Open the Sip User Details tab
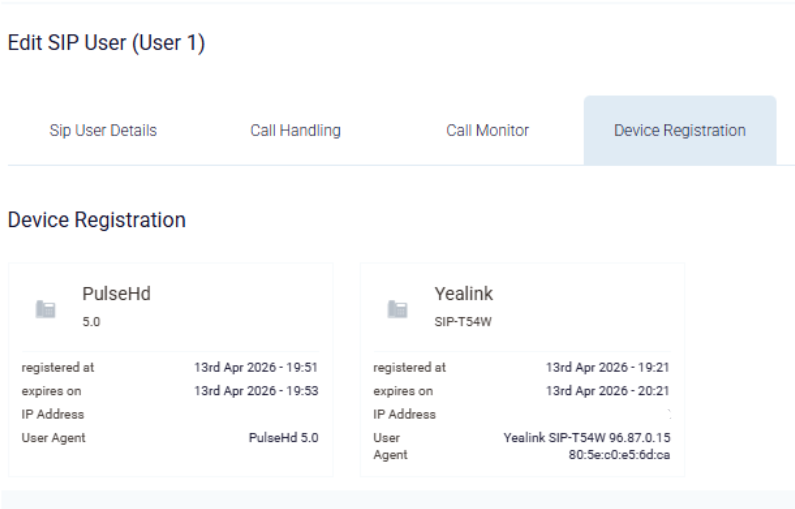795x509 pixels. point(103,130)
